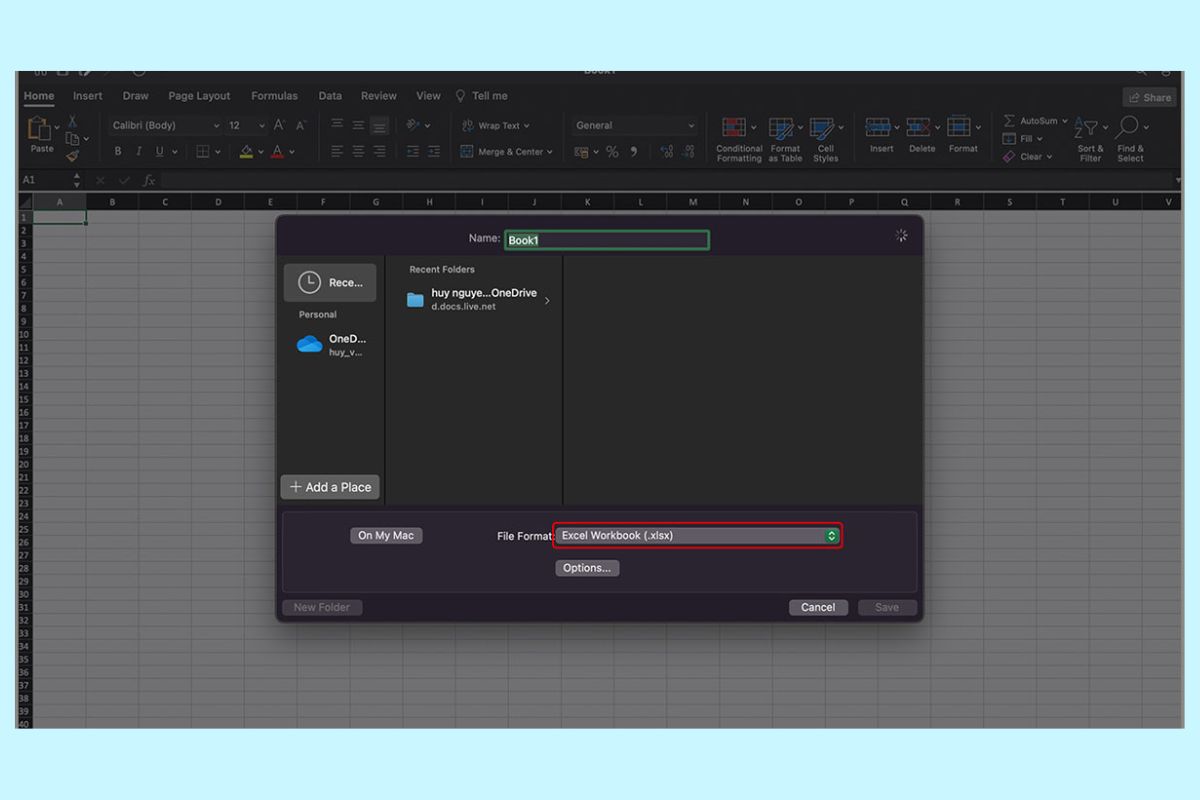Viewport: 1200px width, 800px height.
Task: Click the Cut scissors icon
Action: coord(72,121)
